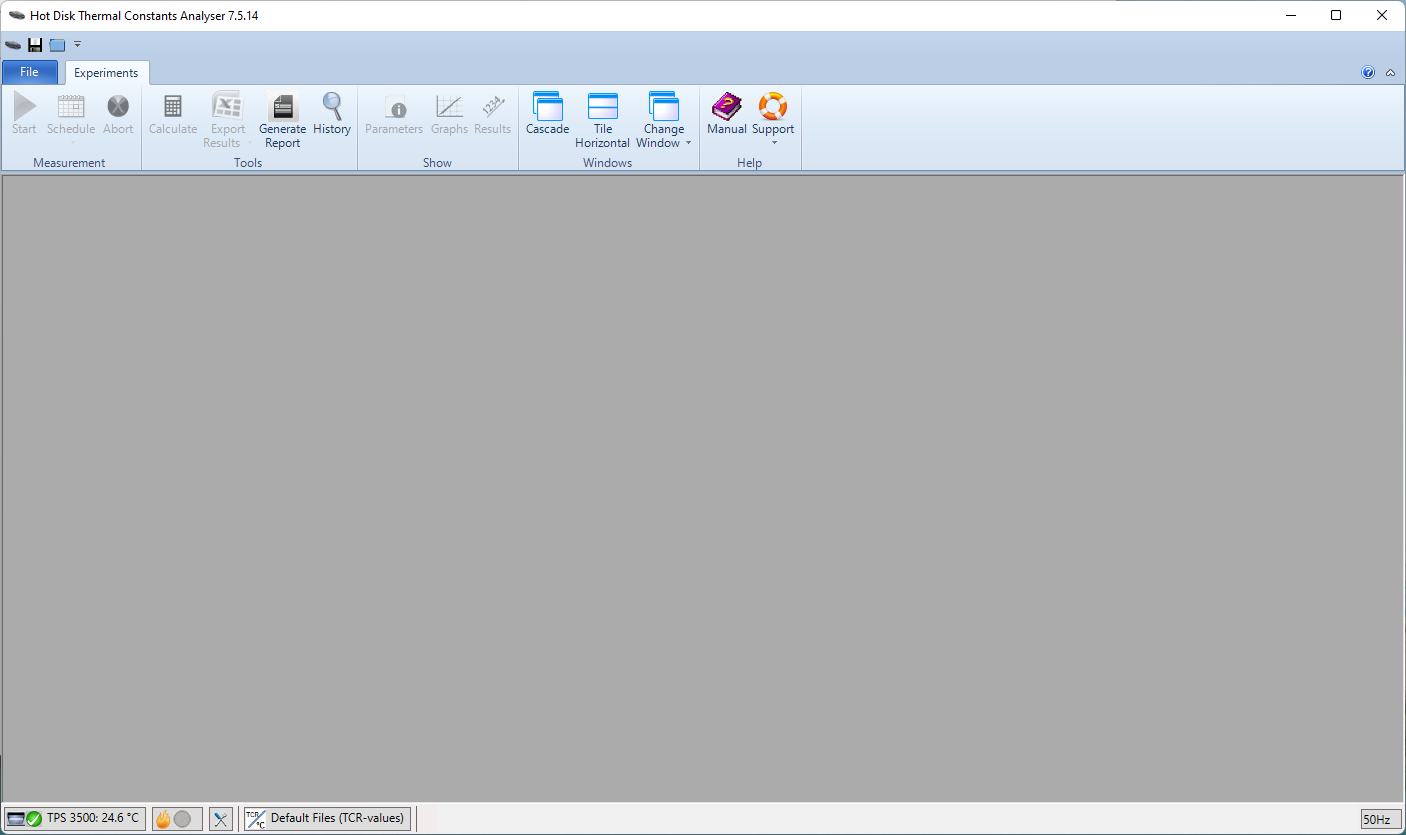1406x835 pixels.
Task: Collapse the ribbon with the chevron
Action: 1390,72
